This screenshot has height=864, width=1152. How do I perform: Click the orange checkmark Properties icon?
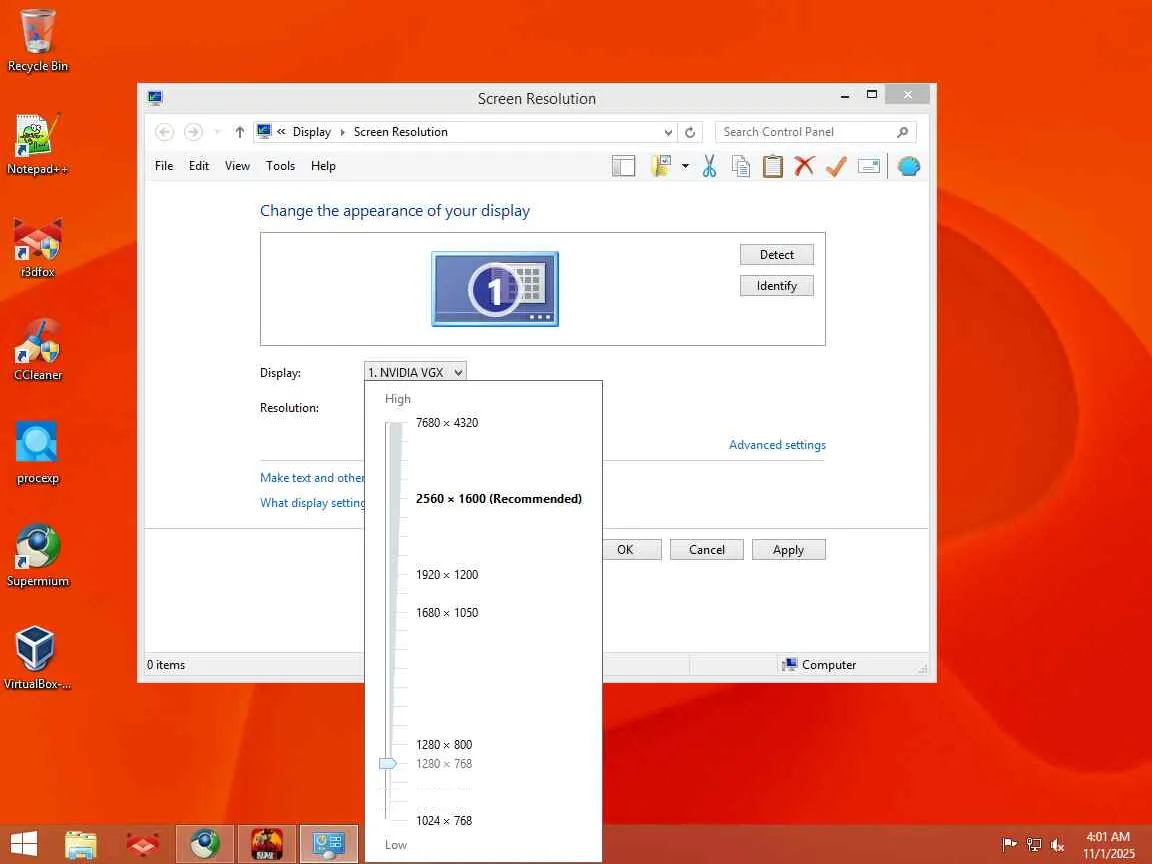(836, 166)
